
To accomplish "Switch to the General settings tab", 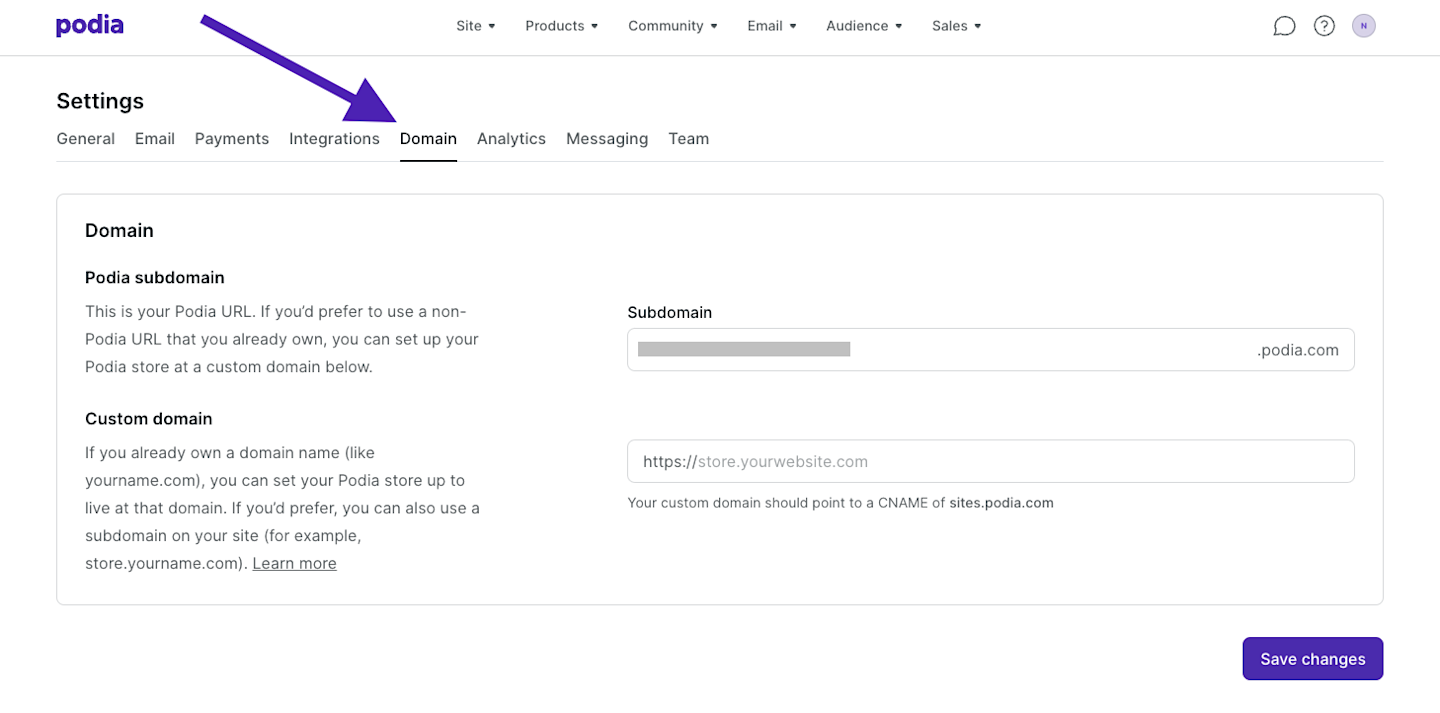I will click(x=85, y=139).
